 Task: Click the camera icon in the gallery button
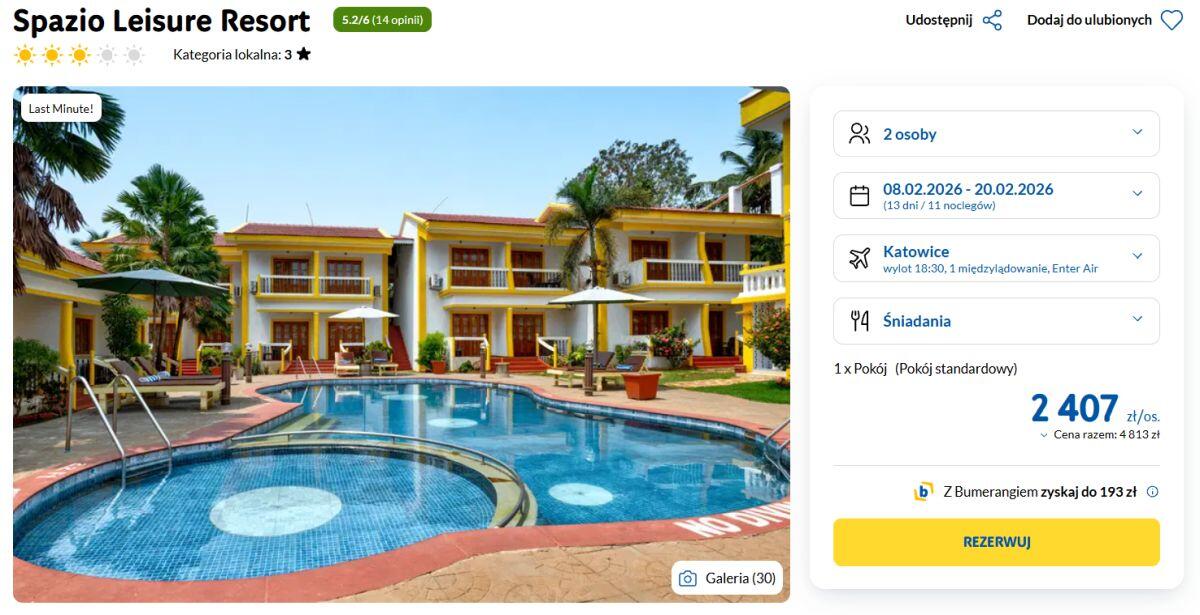click(688, 578)
